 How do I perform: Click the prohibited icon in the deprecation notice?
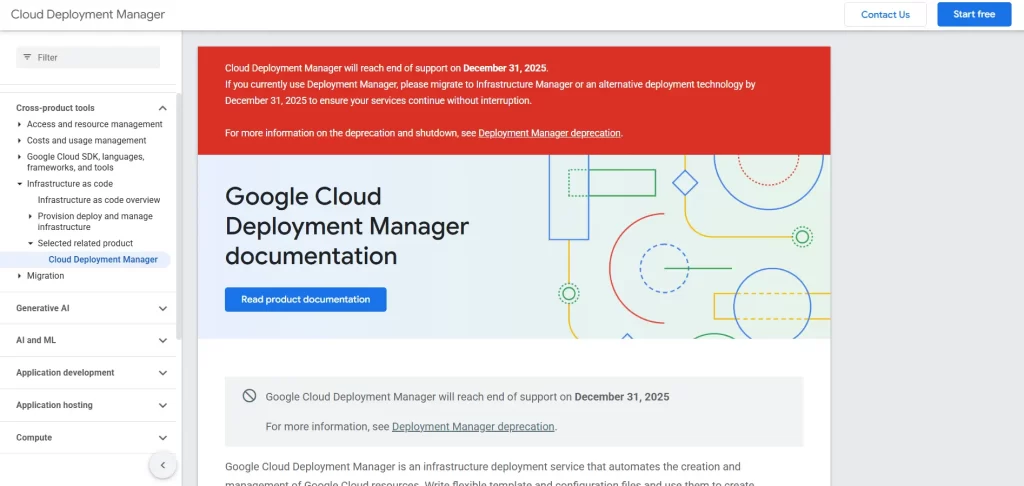pos(249,396)
